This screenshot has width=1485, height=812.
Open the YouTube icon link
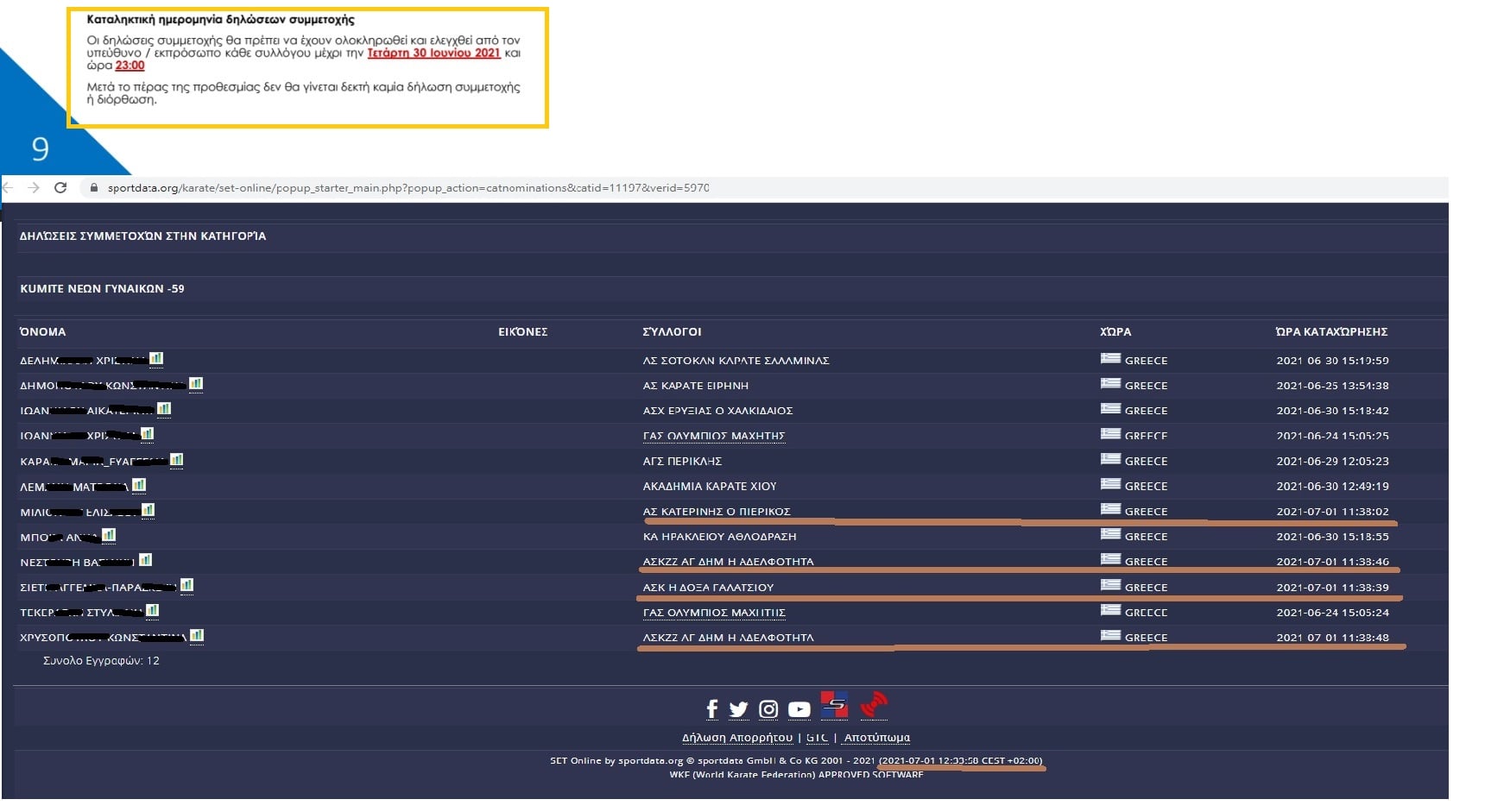pos(799,709)
